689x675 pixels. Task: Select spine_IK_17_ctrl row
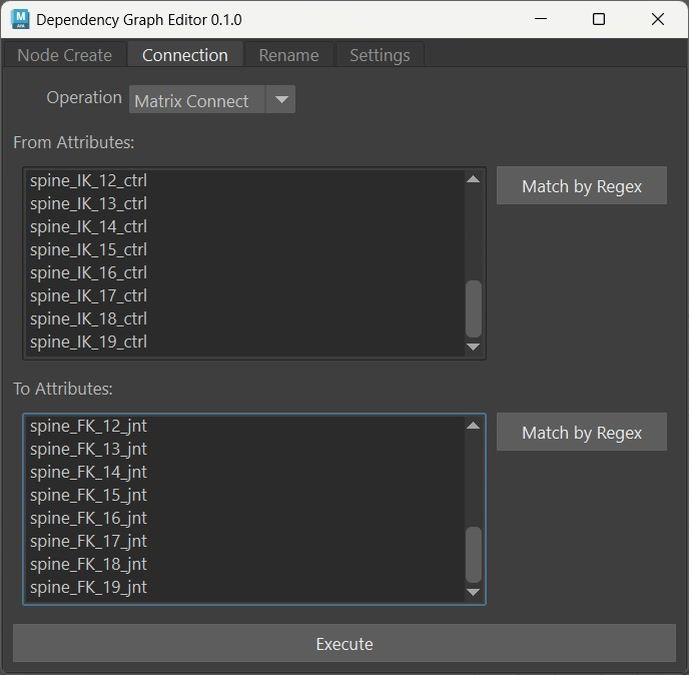pyautogui.click(x=245, y=296)
